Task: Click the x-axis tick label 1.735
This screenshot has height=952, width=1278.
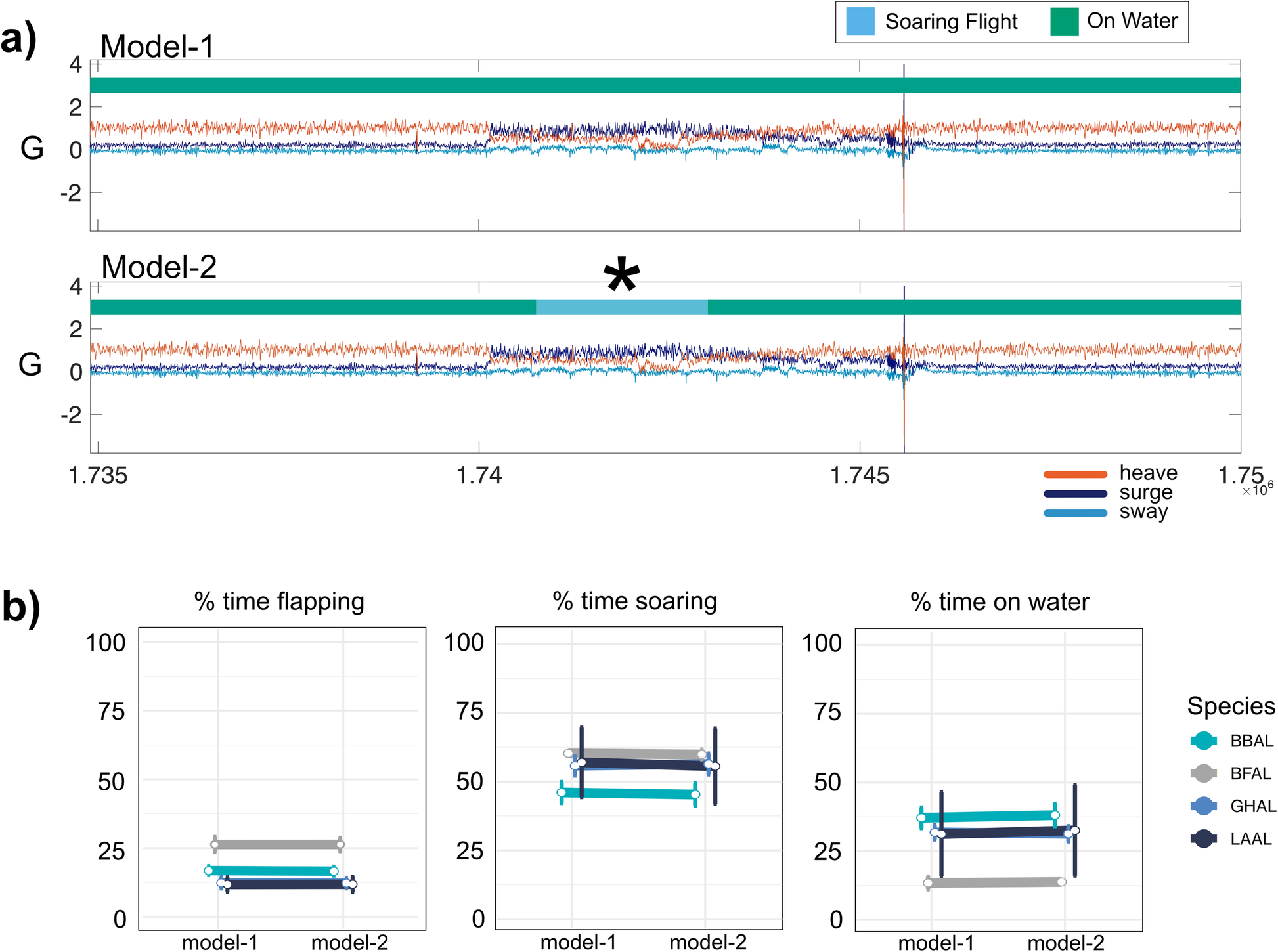Action: pyautogui.click(x=98, y=476)
